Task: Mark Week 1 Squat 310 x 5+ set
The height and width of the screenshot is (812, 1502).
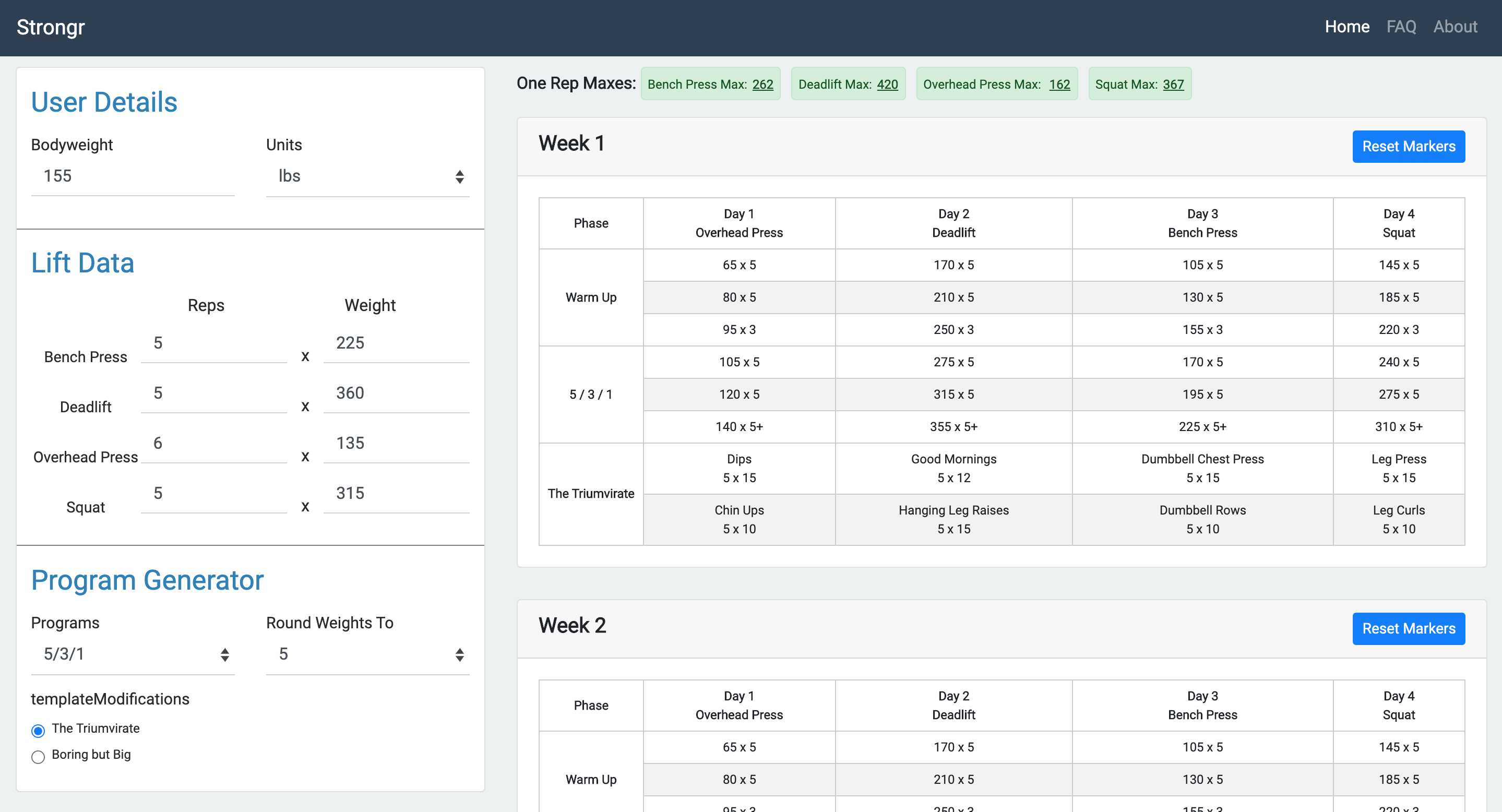Action: point(1399,427)
